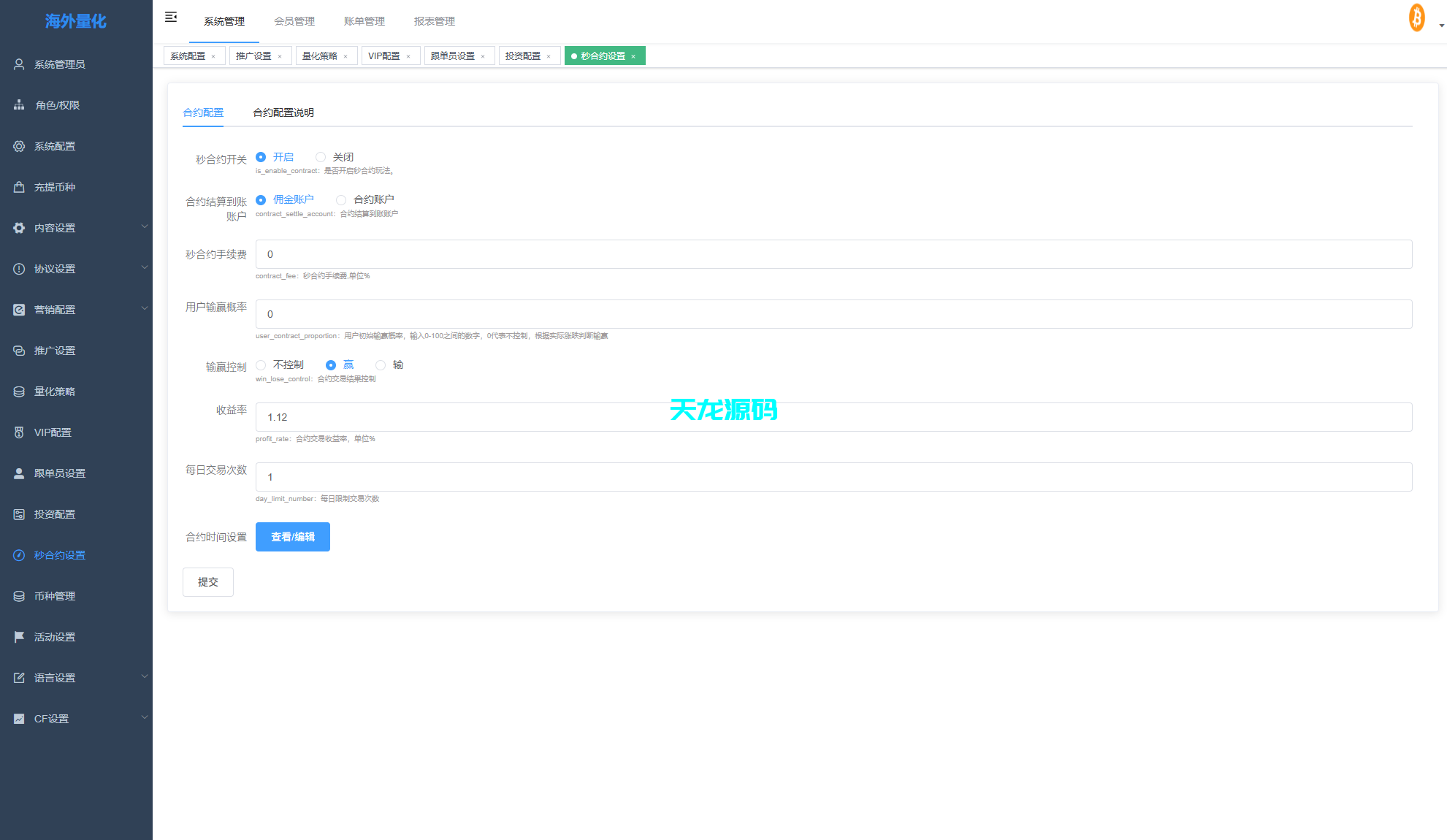Go to 量化策略 settings

(x=54, y=391)
